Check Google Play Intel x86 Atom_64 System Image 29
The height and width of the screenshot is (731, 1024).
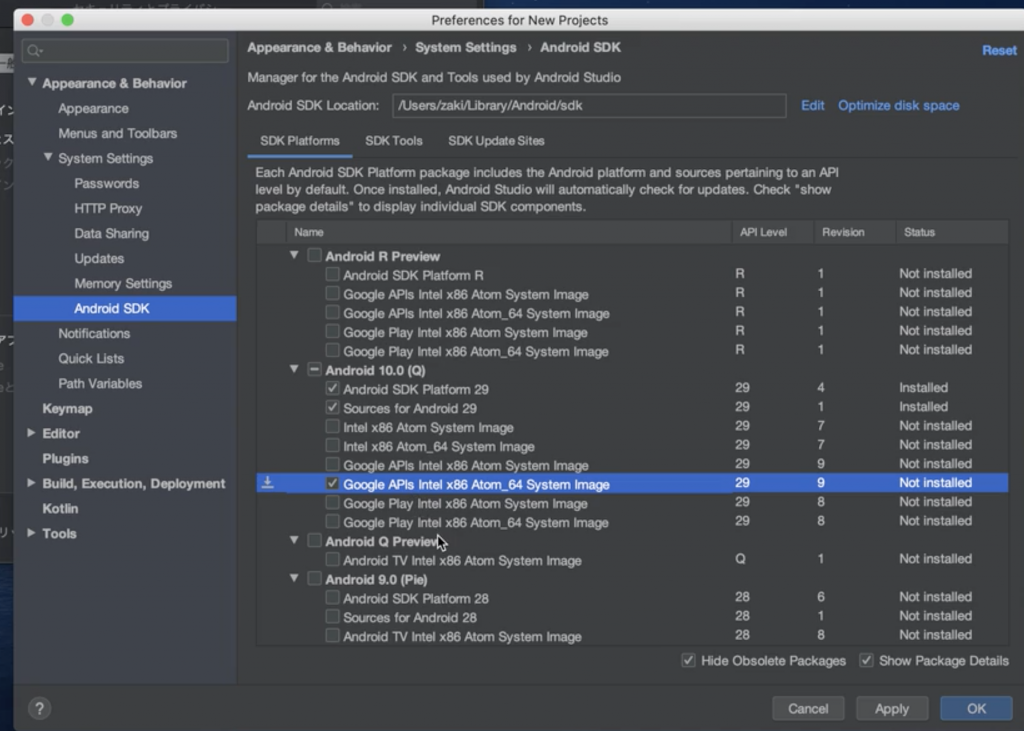pos(332,521)
